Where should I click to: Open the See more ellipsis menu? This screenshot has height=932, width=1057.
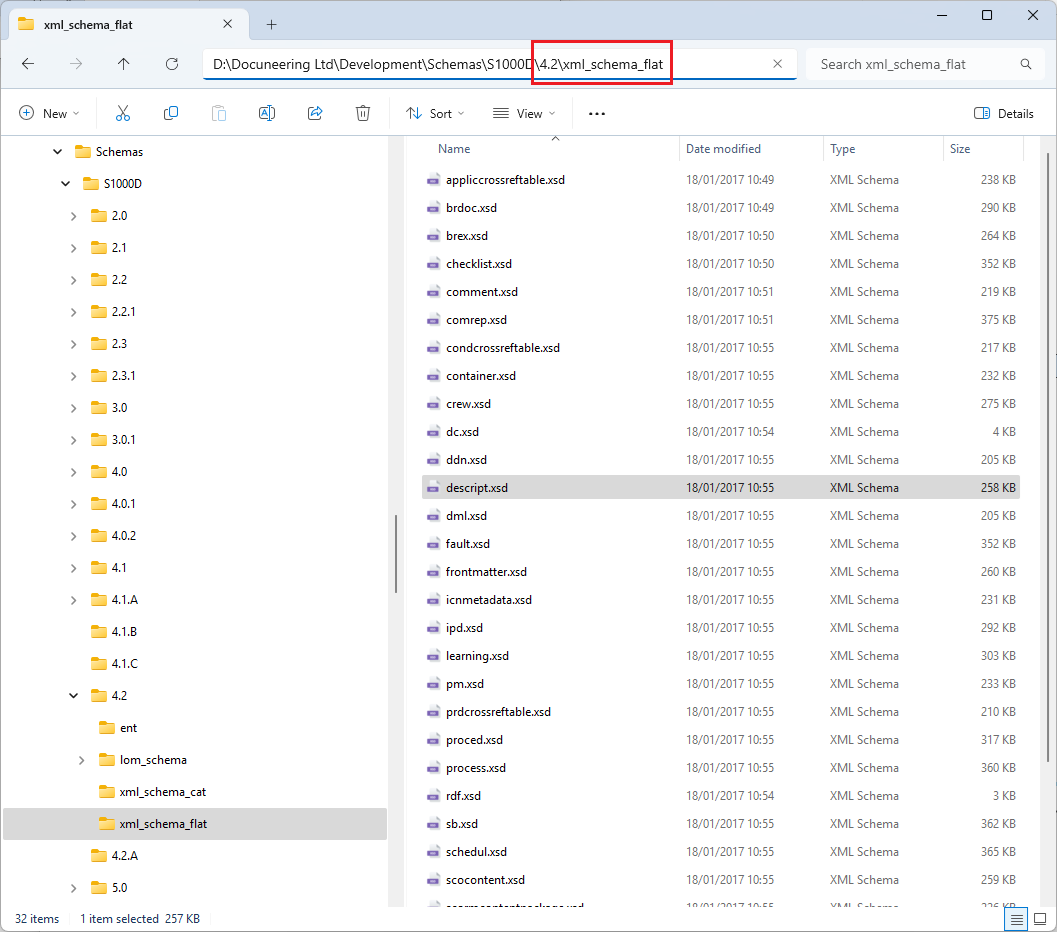(597, 114)
